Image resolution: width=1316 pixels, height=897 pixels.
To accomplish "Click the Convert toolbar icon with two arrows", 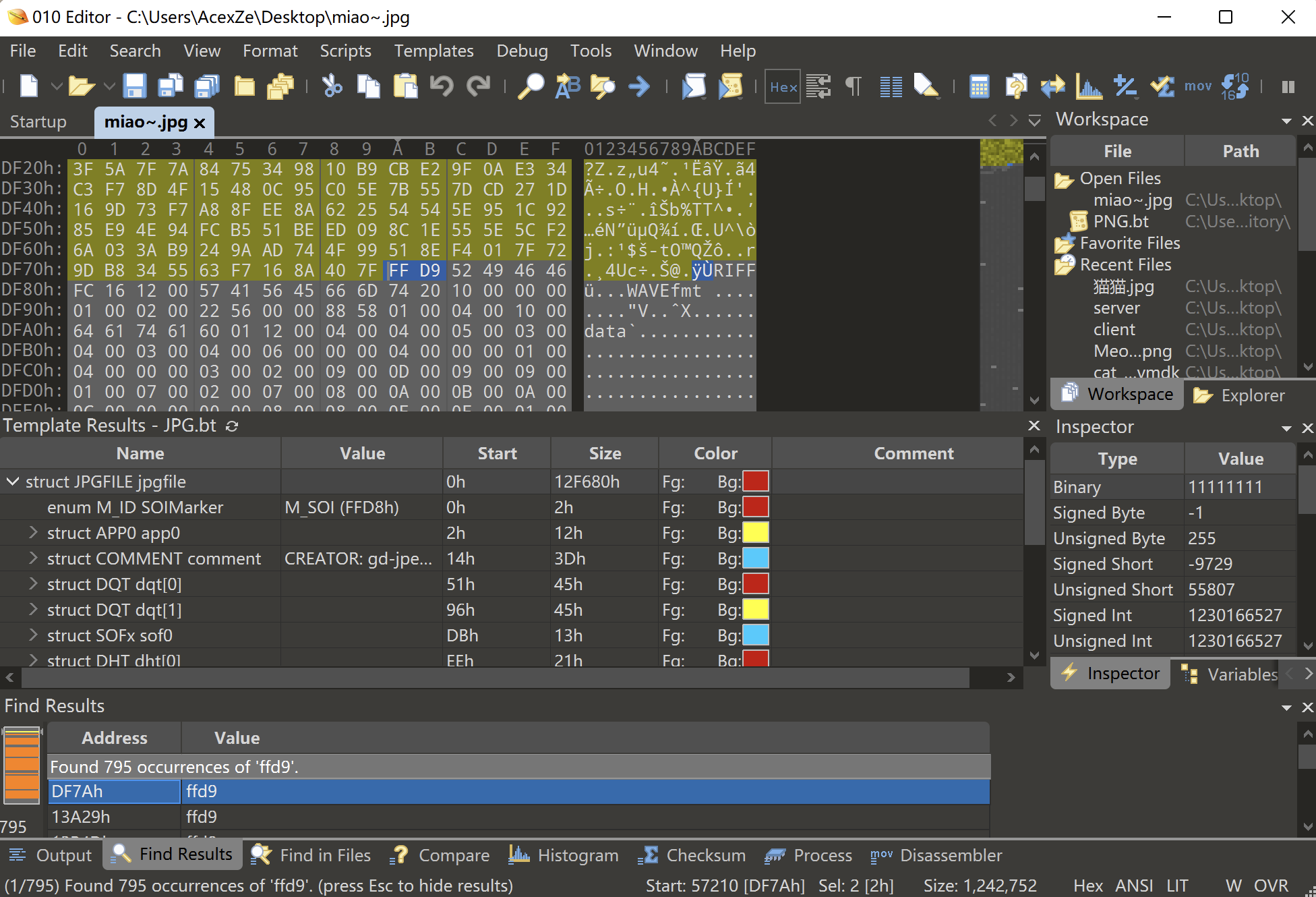I will pos(1052,86).
